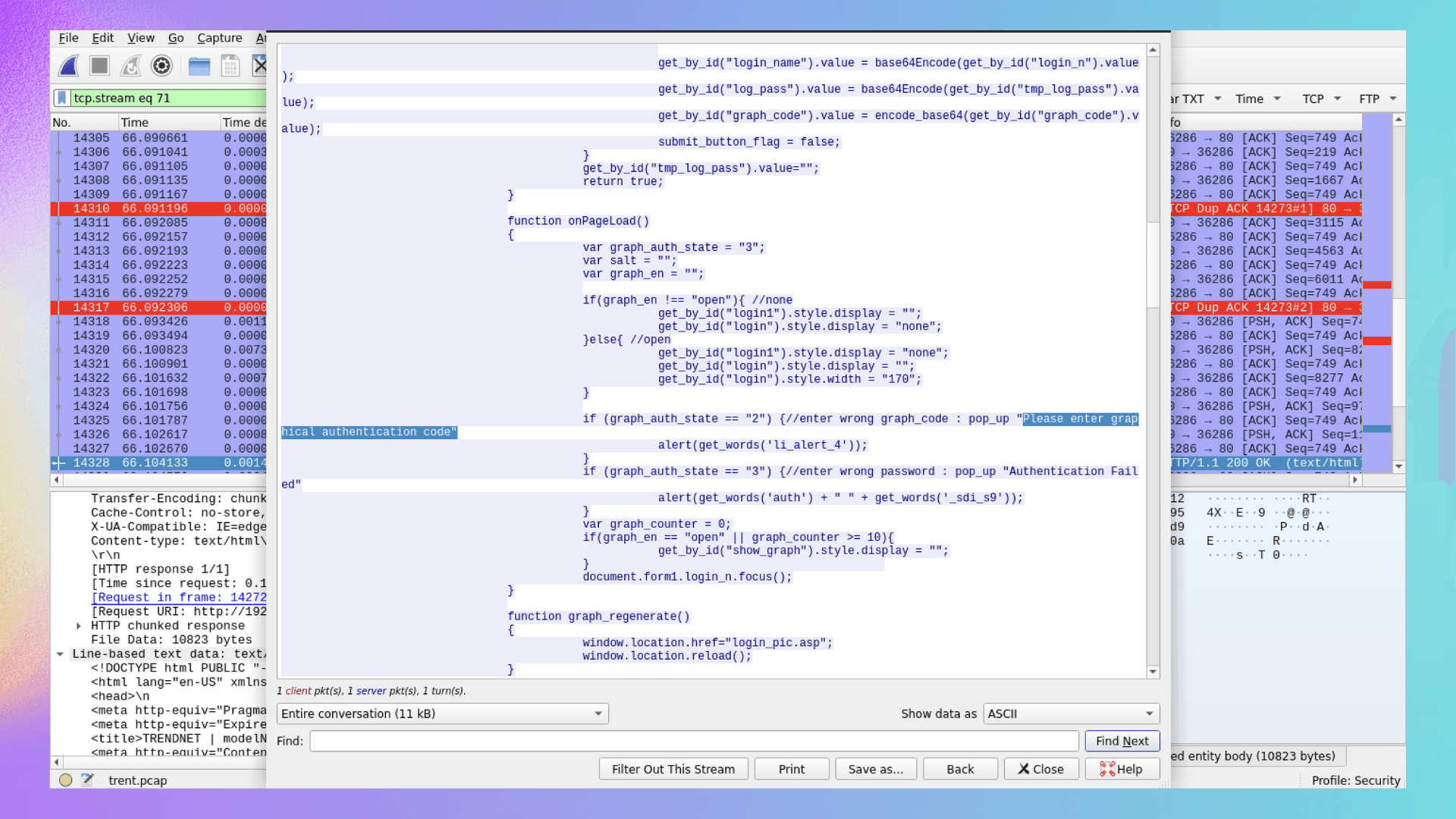Sort by the No. column header
This screenshot has height=819, width=1456.
(84, 122)
